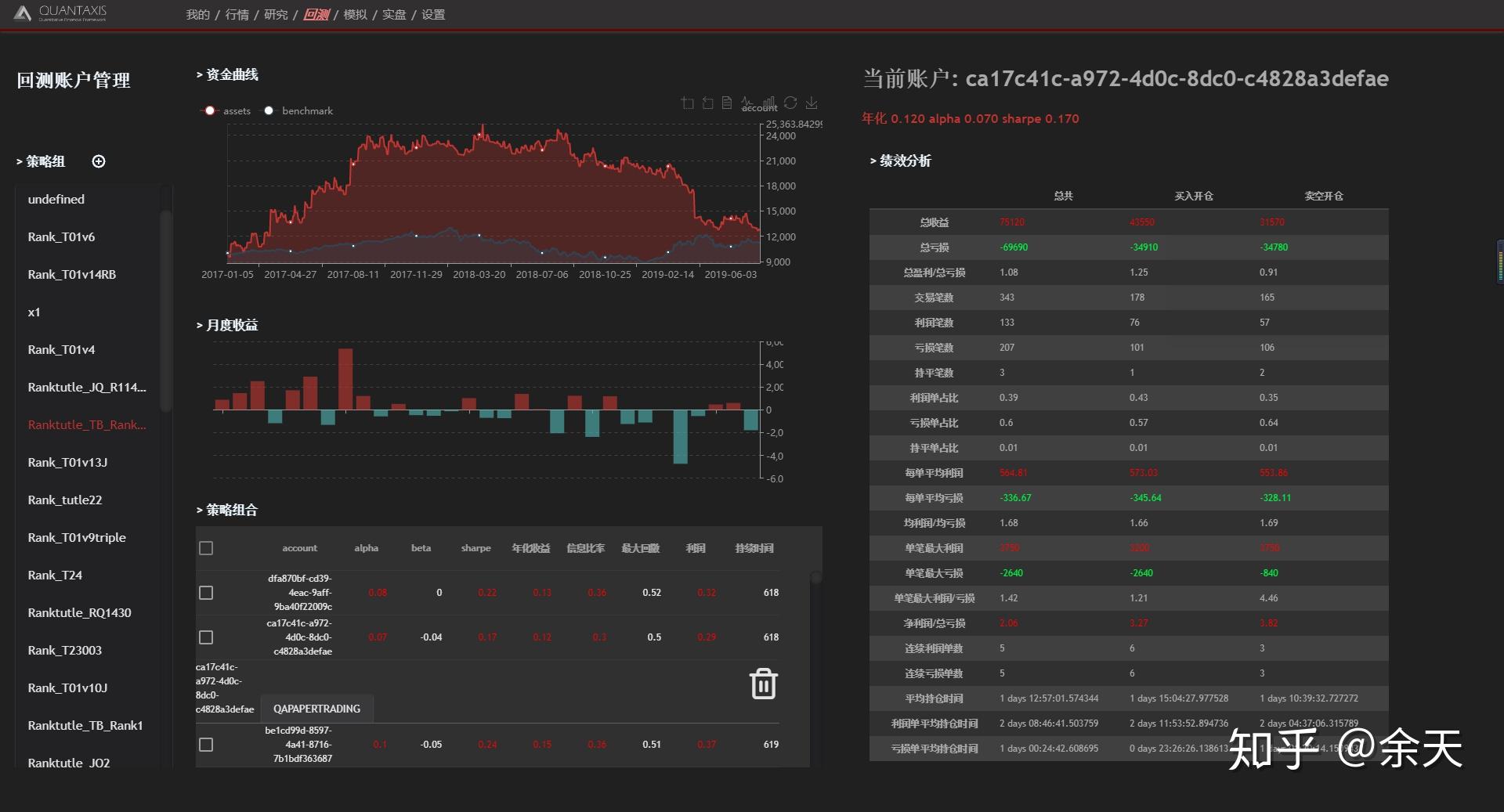
Task: Click the tallest red bar in monthly returns
Action: [345, 379]
